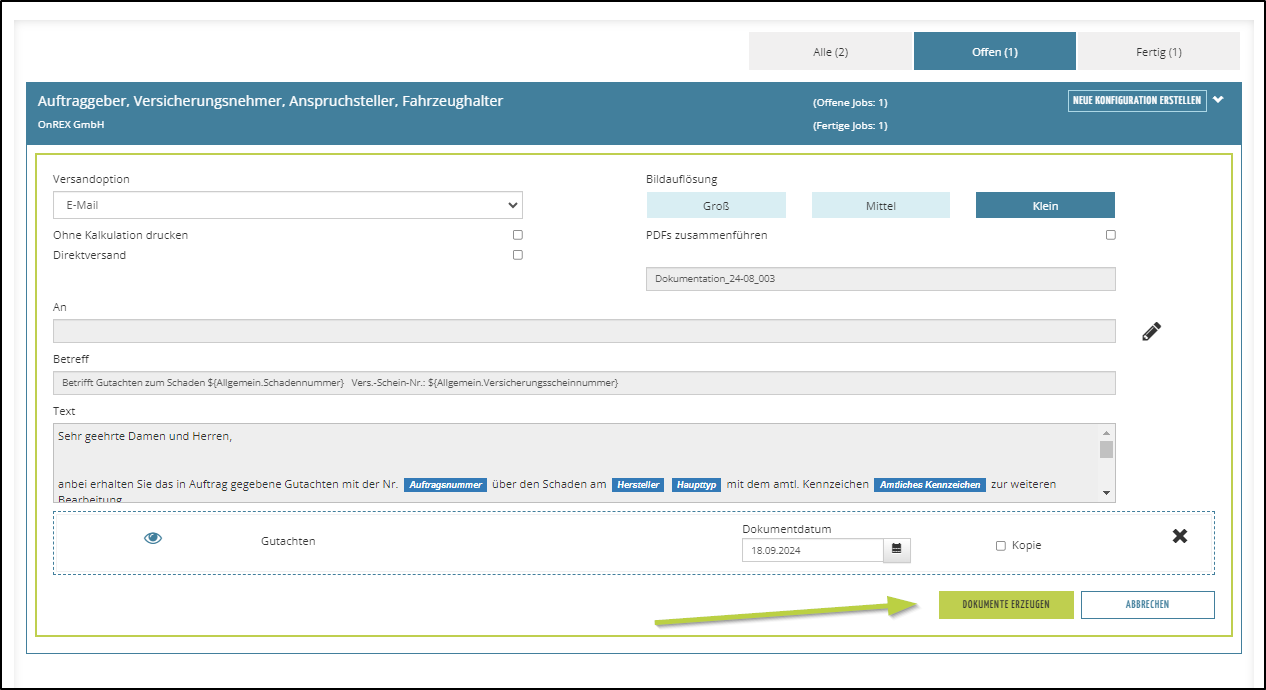Screen dimensions: 1266x690
Task: Open the Fertig (1) tab
Action: (1158, 51)
